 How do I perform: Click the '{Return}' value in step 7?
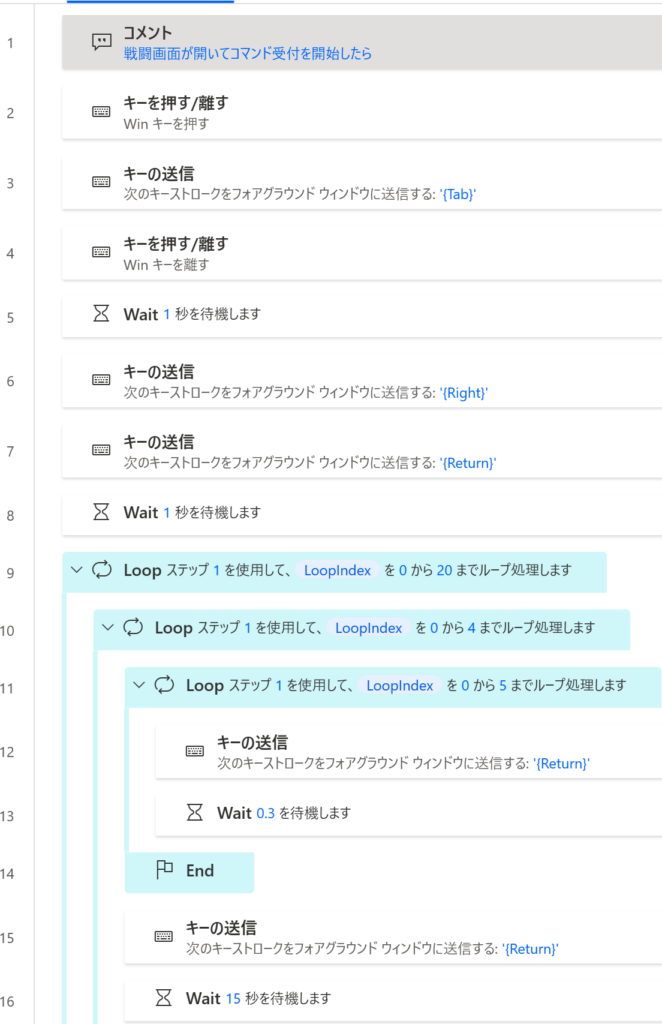point(467,463)
